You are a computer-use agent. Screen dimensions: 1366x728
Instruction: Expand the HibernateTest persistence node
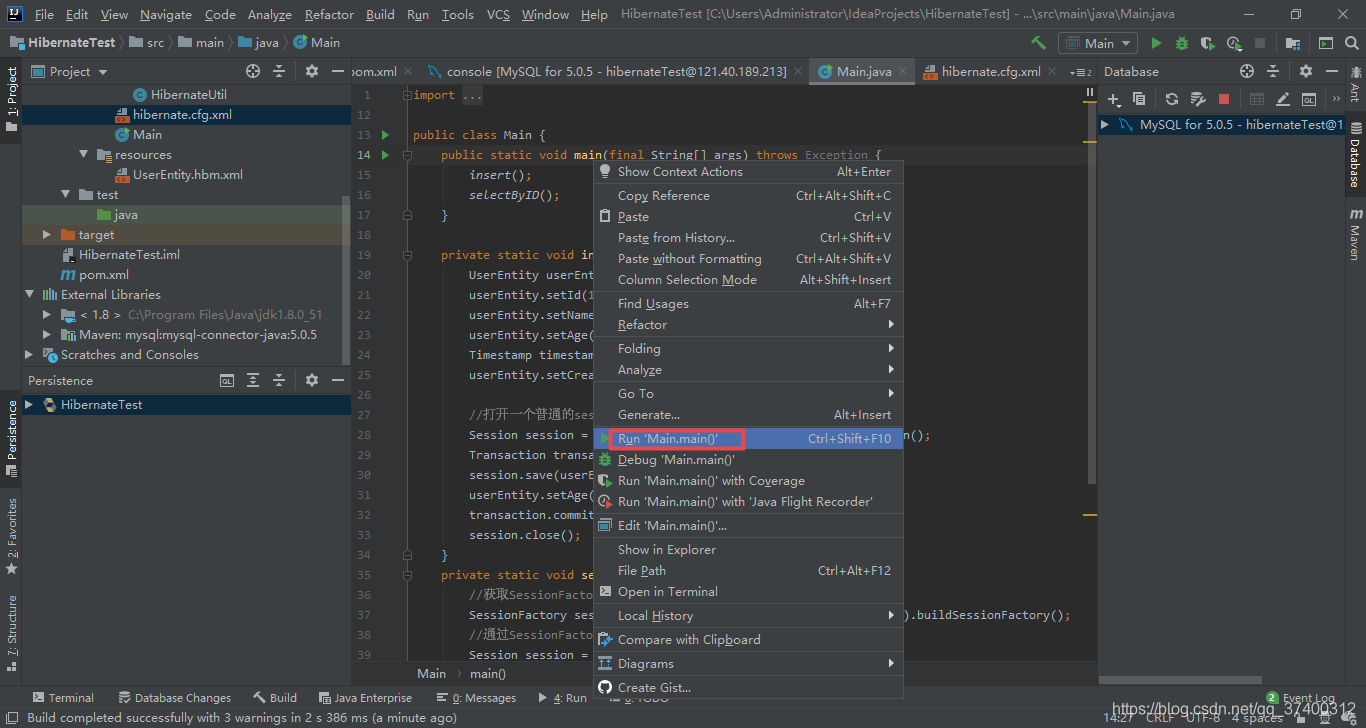29,405
